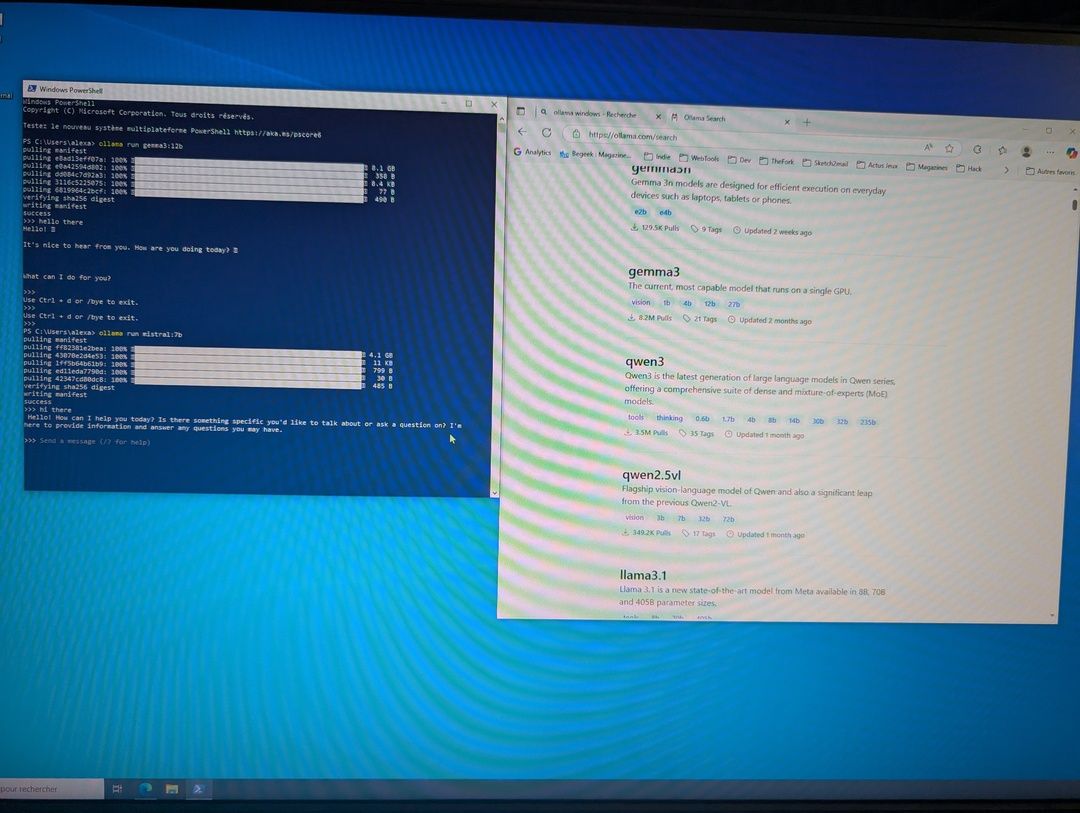Open File Explorer from the taskbar

pos(172,789)
